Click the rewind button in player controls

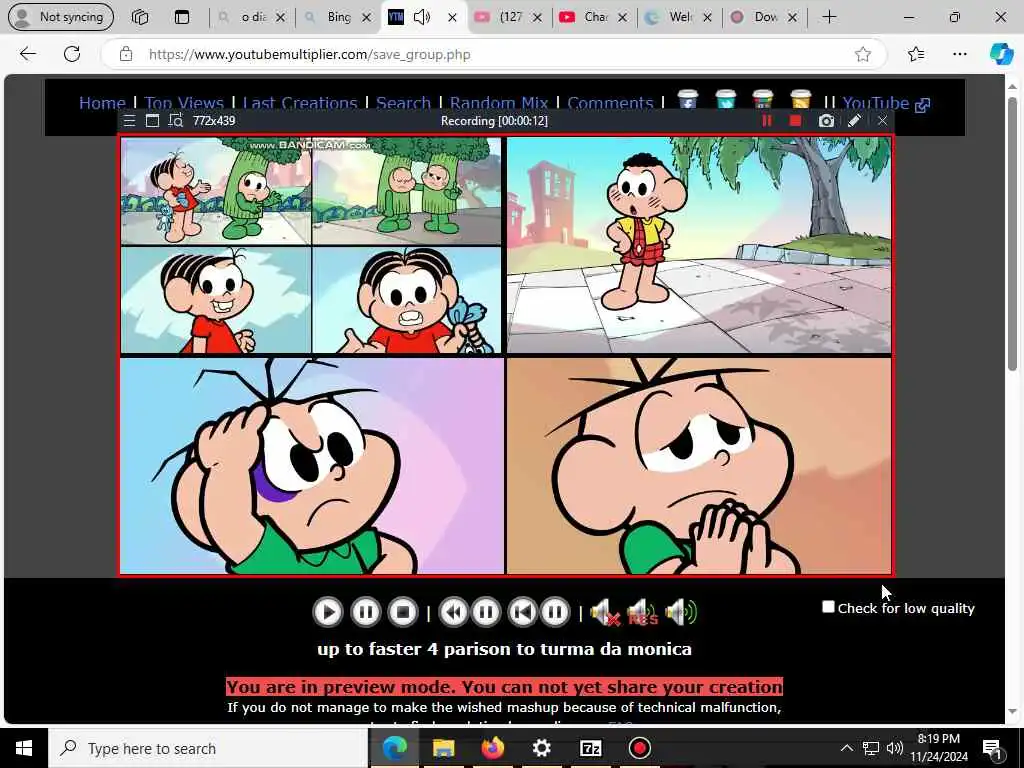[453, 612]
